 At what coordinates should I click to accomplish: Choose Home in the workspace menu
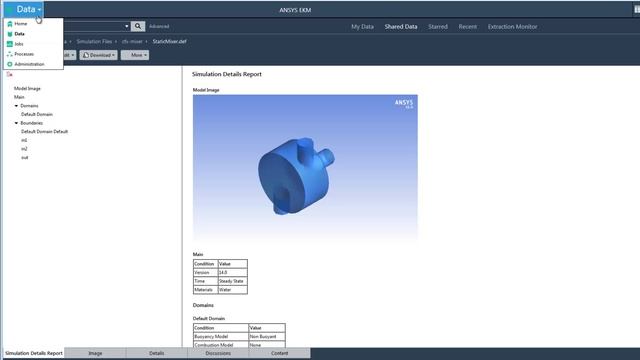pos(20,24)
